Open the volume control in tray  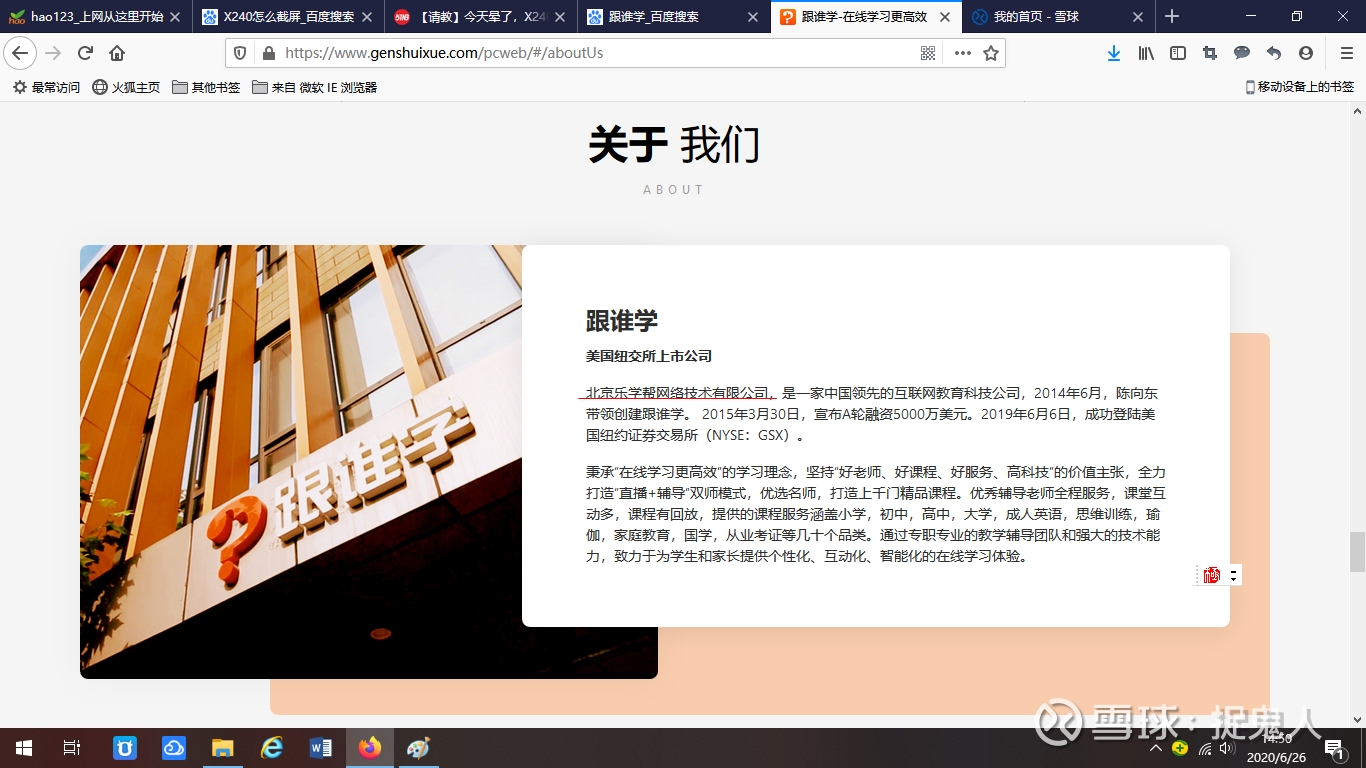pyautogui.click(x=1227, y=748)
